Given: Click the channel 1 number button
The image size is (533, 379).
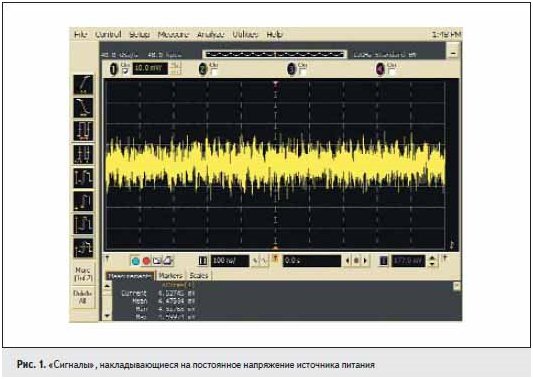Looking at the screenshot, I should click(113, 69).
